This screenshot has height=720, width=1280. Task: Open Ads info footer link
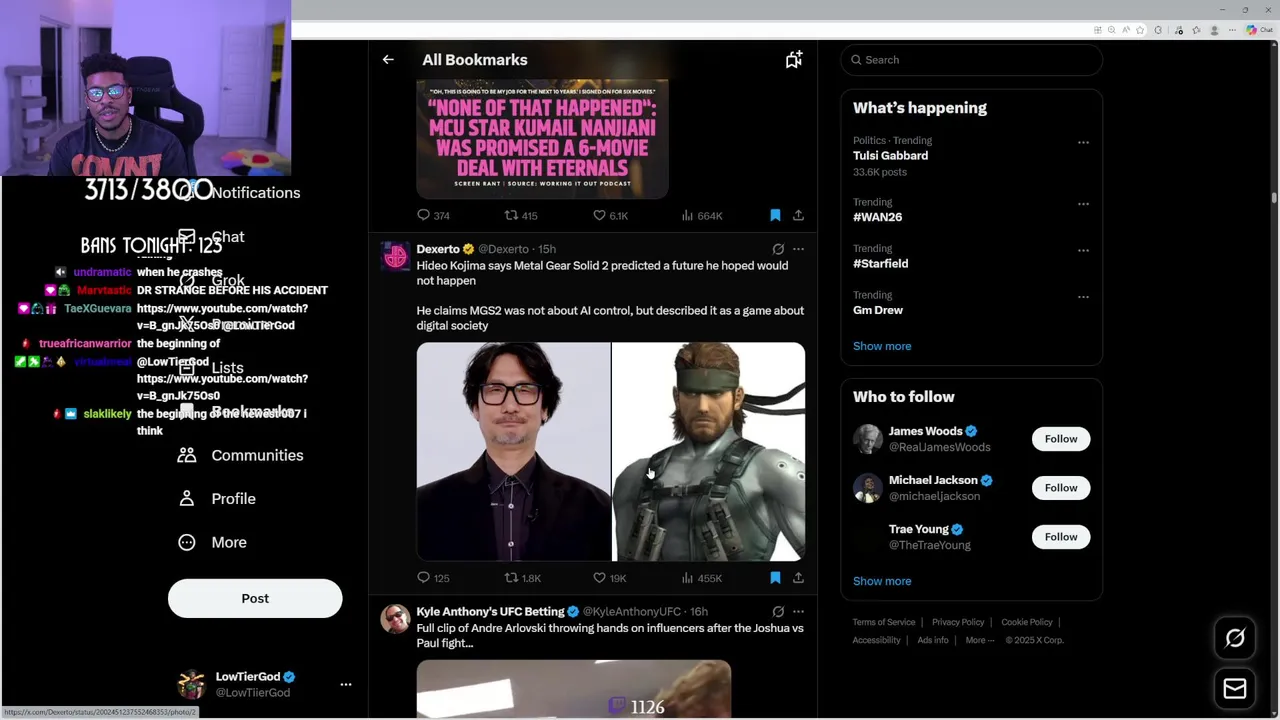(x=933, y=640)
